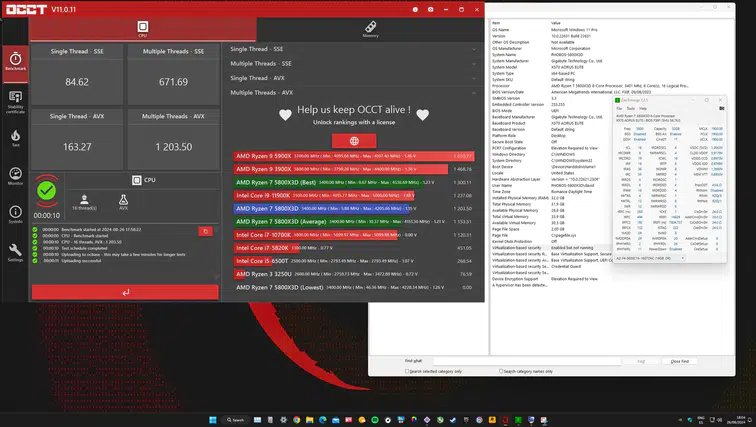The height and width of the screenshot is (427, 756).
Task: Open Microsoft Edge from the taskbar
Action: [x=323, y=420]
